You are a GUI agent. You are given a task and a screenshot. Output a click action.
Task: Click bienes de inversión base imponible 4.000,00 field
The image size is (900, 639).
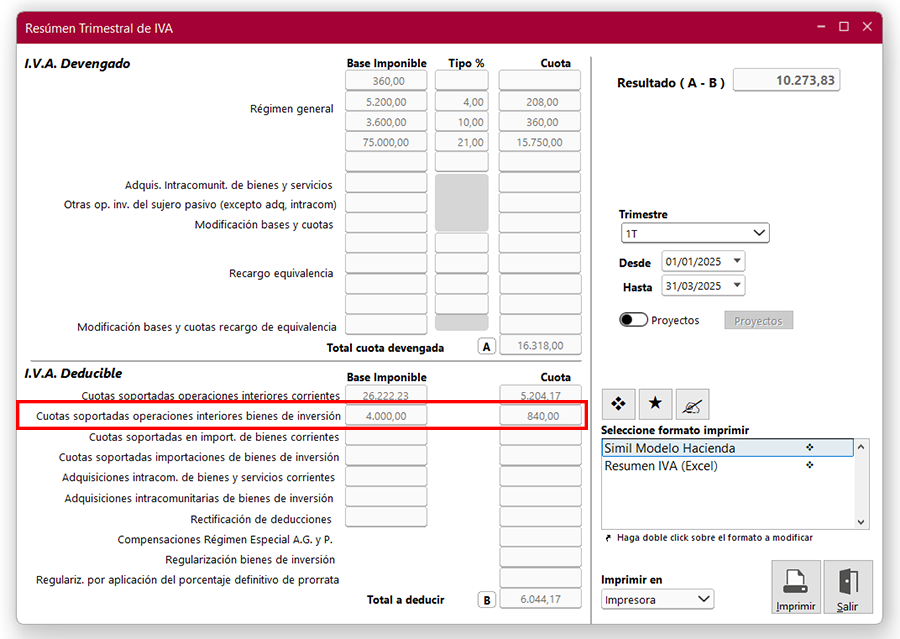coord(386,415)
